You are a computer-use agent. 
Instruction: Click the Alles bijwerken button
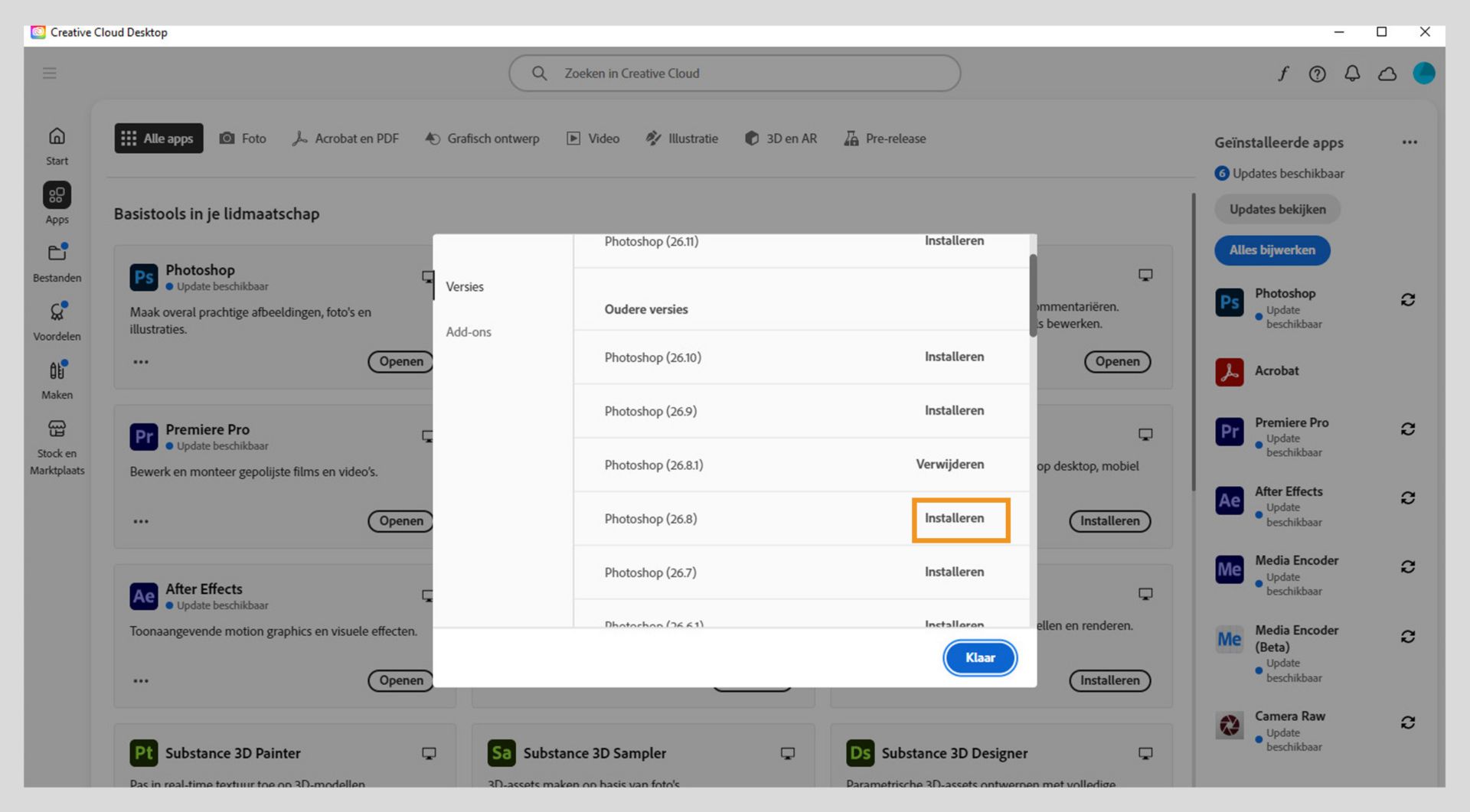[x=1272, y=250]
